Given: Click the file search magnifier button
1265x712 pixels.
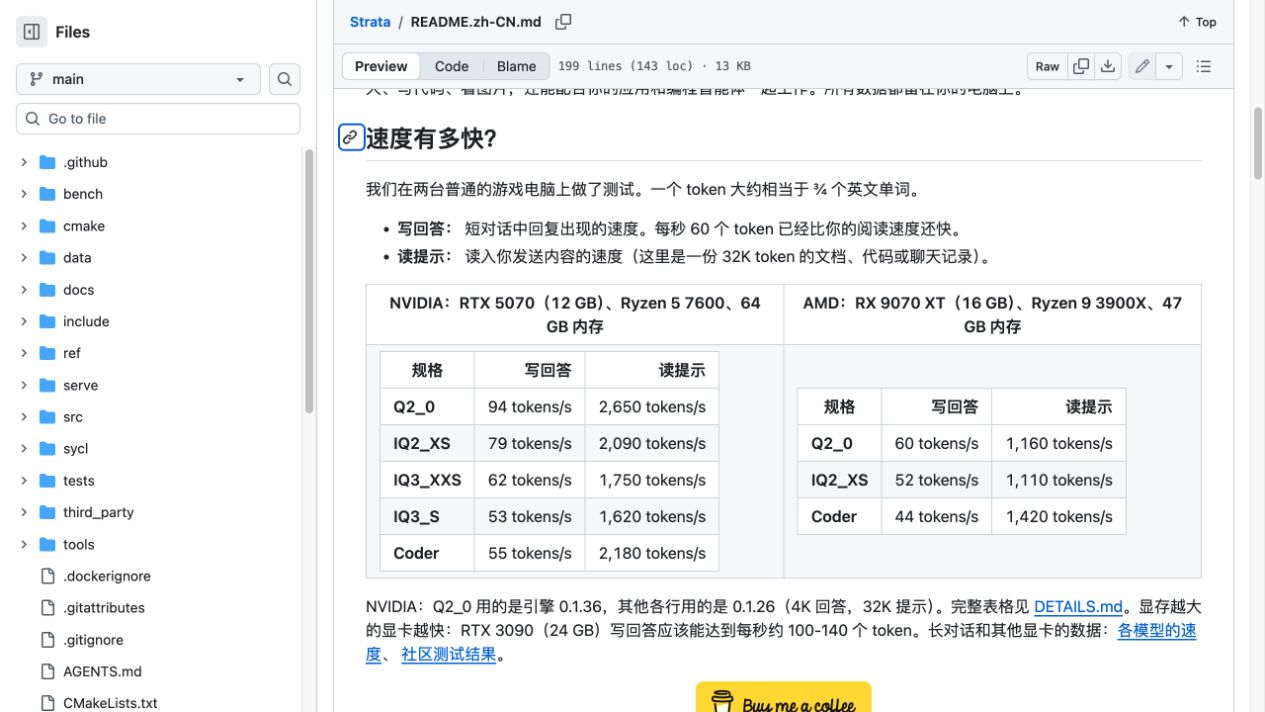Looking at the screenshot, I should (x=284, y=79).
